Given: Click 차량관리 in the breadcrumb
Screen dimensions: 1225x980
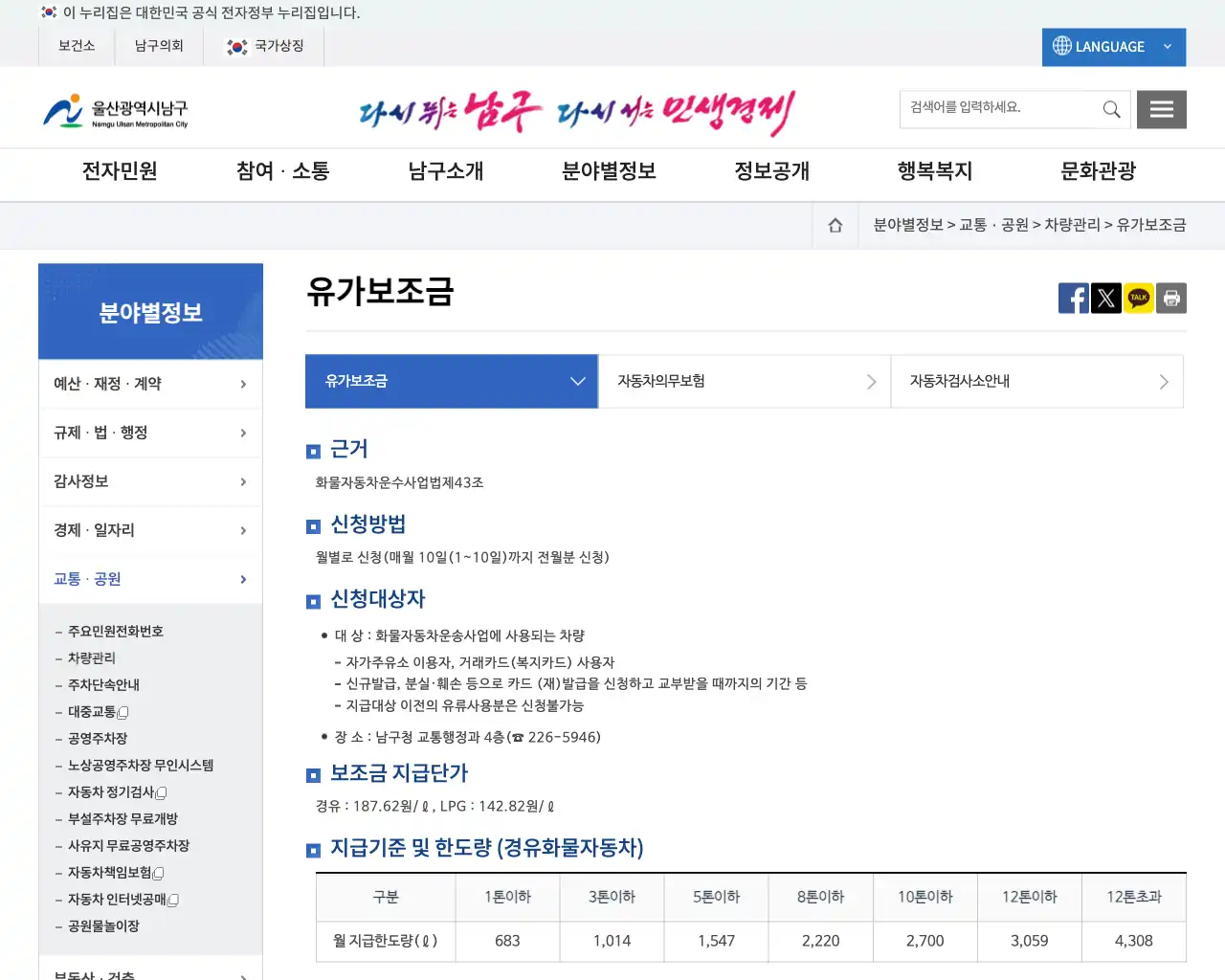Looking at the screenshot, I should 1072,225.
